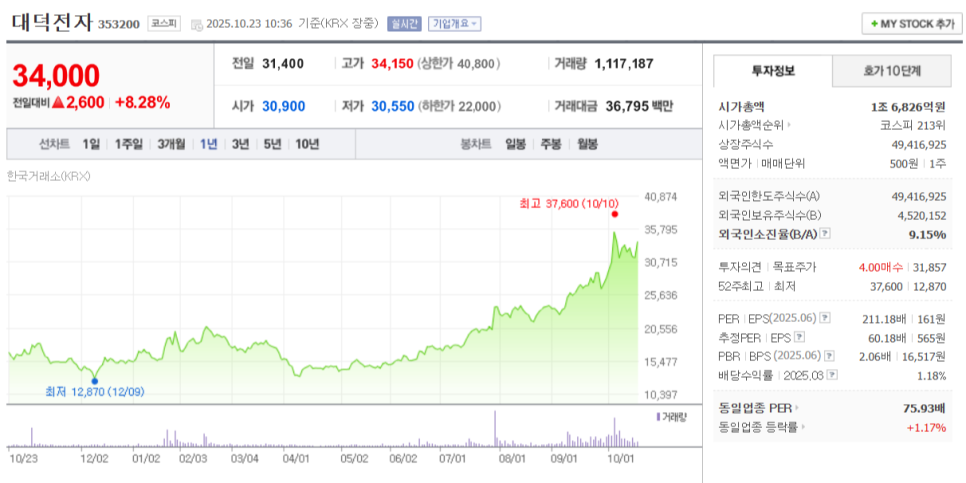Select 1년 line chart period
This screenshot has width=966, height=483.
(x=209, y=145)
